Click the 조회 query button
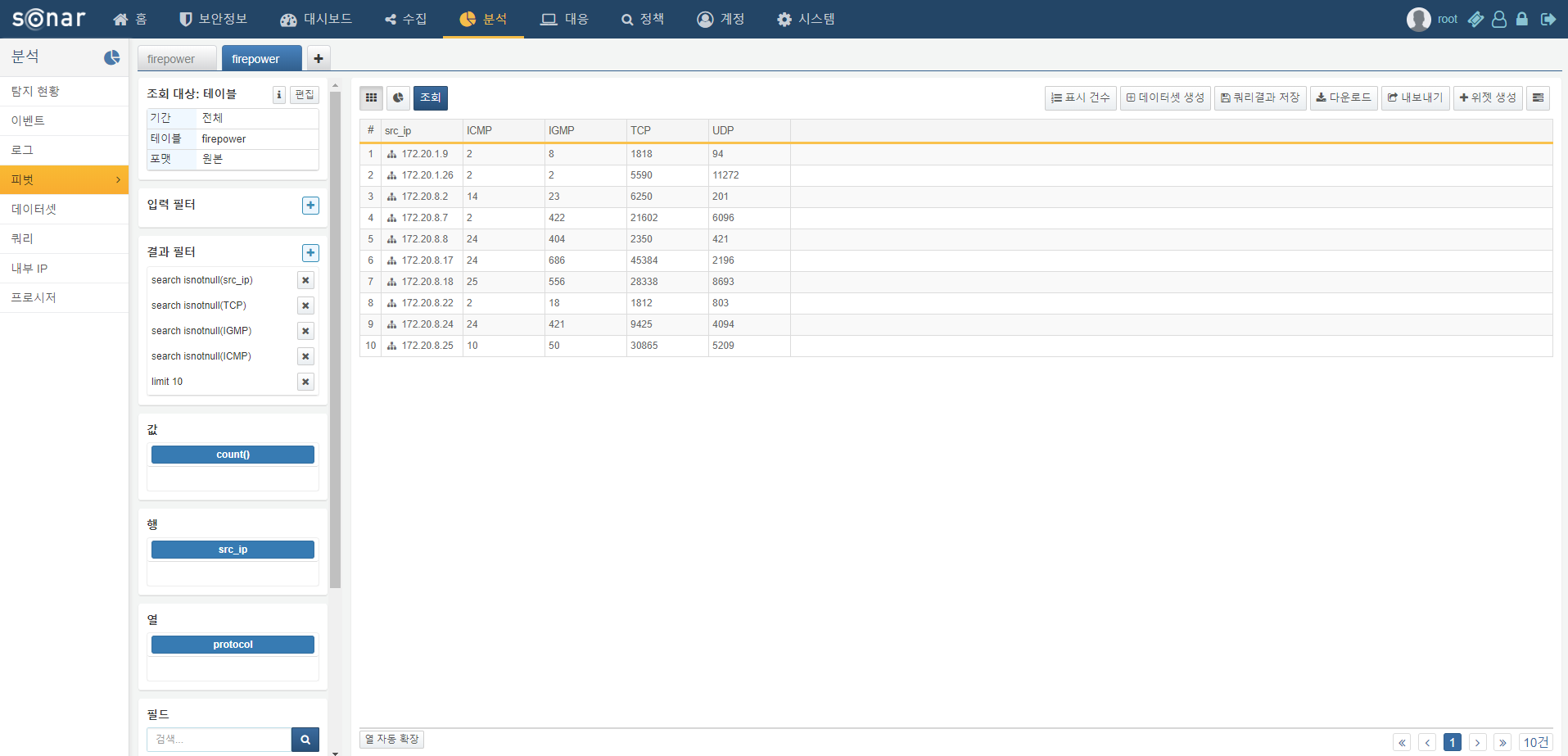 pos(431,97)
